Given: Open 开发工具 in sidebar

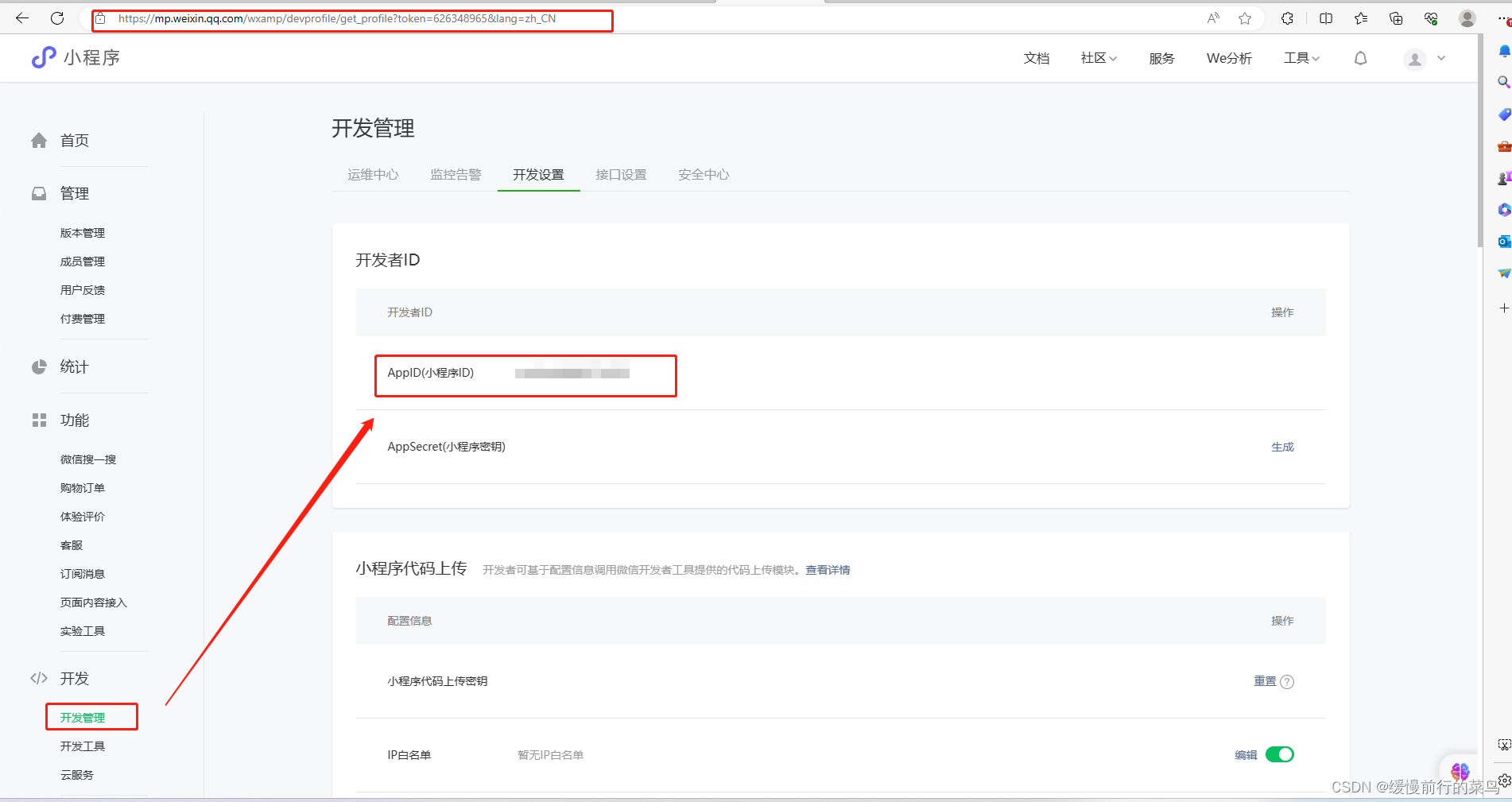Looking at the screenshot, I should coord(83,746).
